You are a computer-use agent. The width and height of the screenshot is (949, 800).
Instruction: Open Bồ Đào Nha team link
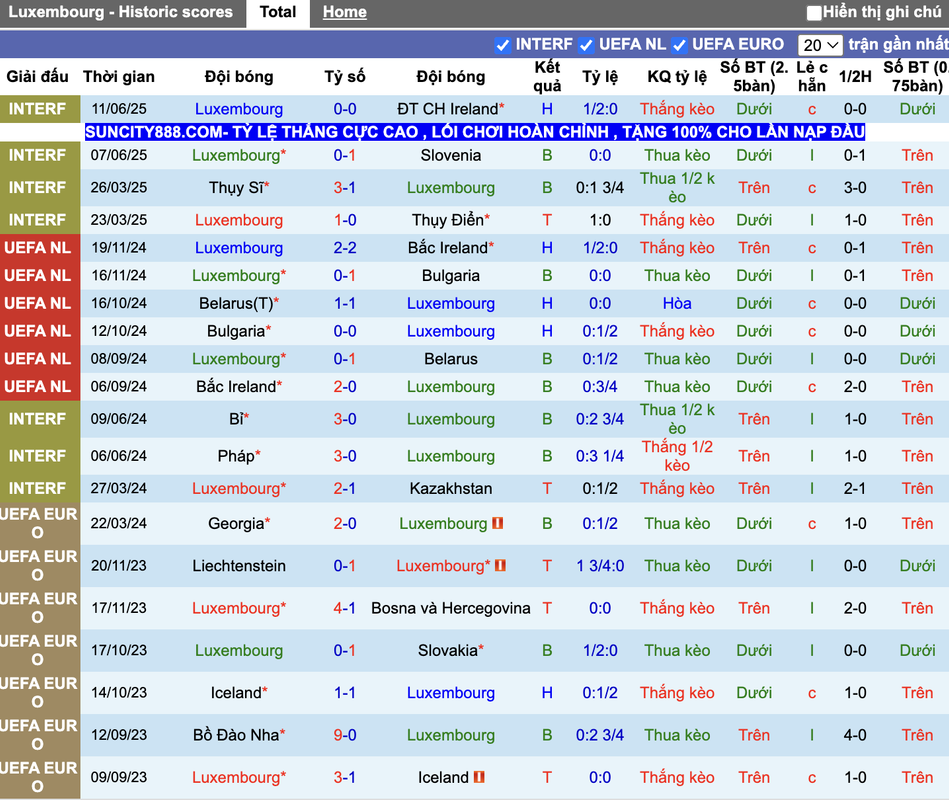click(x=238, y=735)
